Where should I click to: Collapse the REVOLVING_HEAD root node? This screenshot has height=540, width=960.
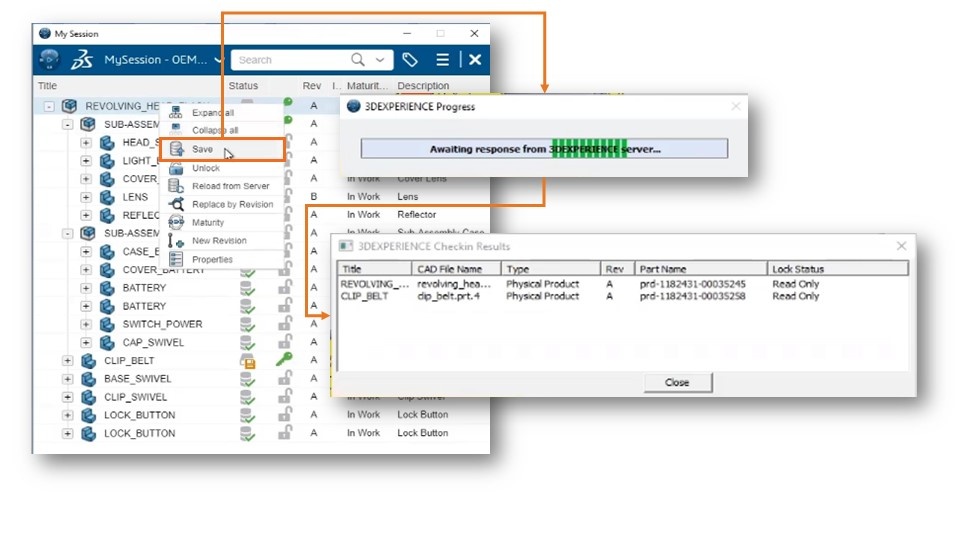(49, 107)
